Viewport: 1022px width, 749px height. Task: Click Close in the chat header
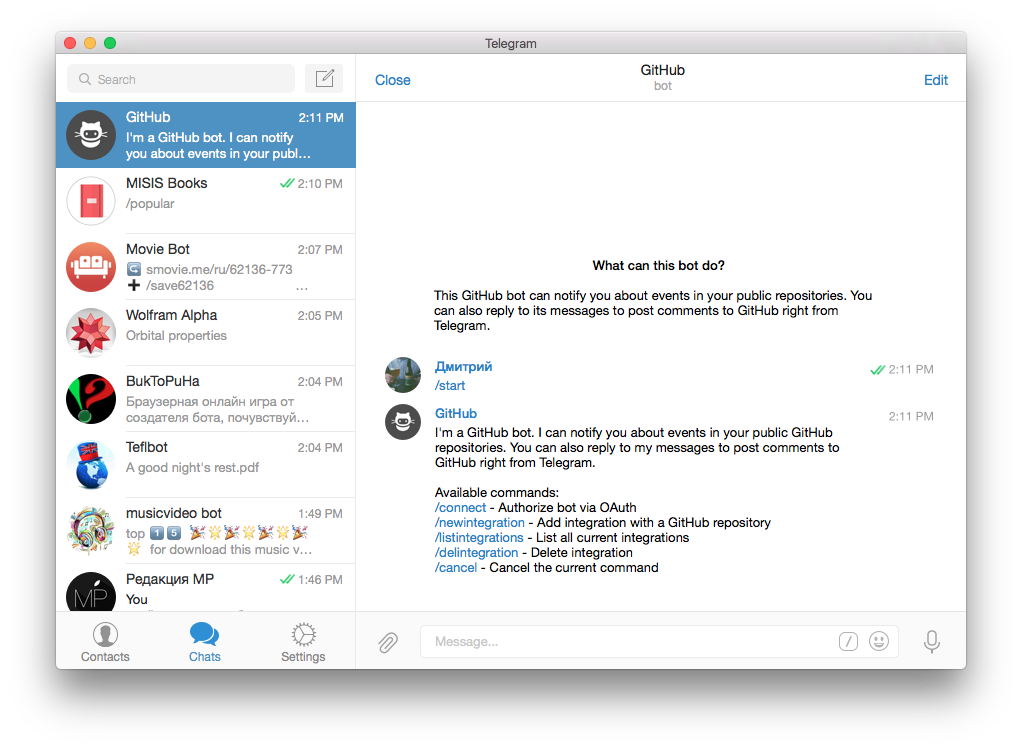[x=392, y=80]
